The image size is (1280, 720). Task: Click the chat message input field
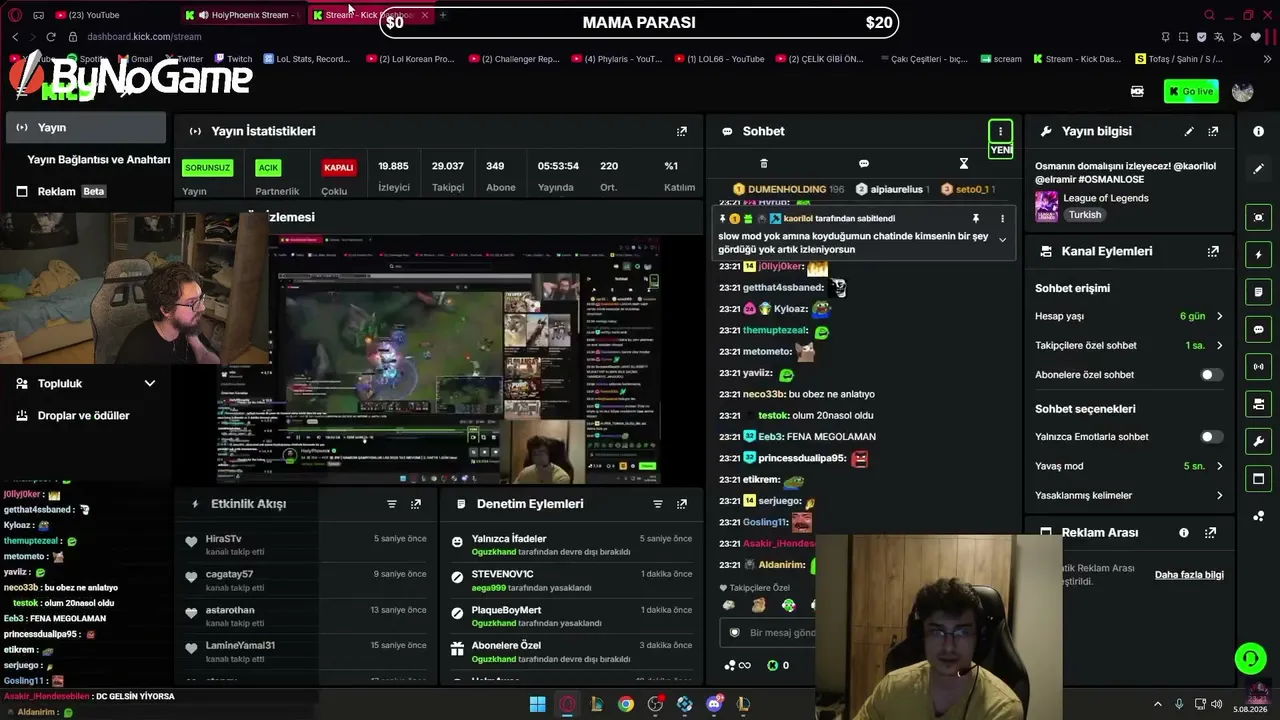tap(770, 633)
